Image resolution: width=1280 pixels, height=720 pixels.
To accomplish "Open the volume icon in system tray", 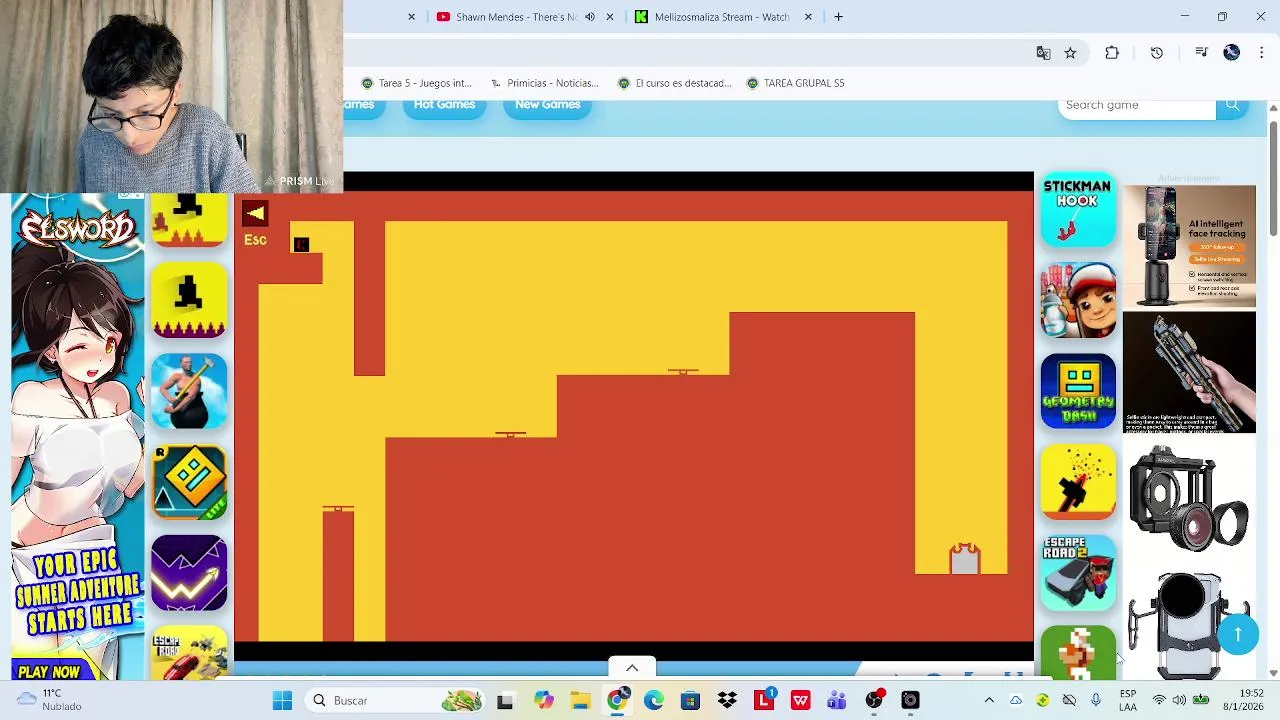I will click(x=1179, y=700).
